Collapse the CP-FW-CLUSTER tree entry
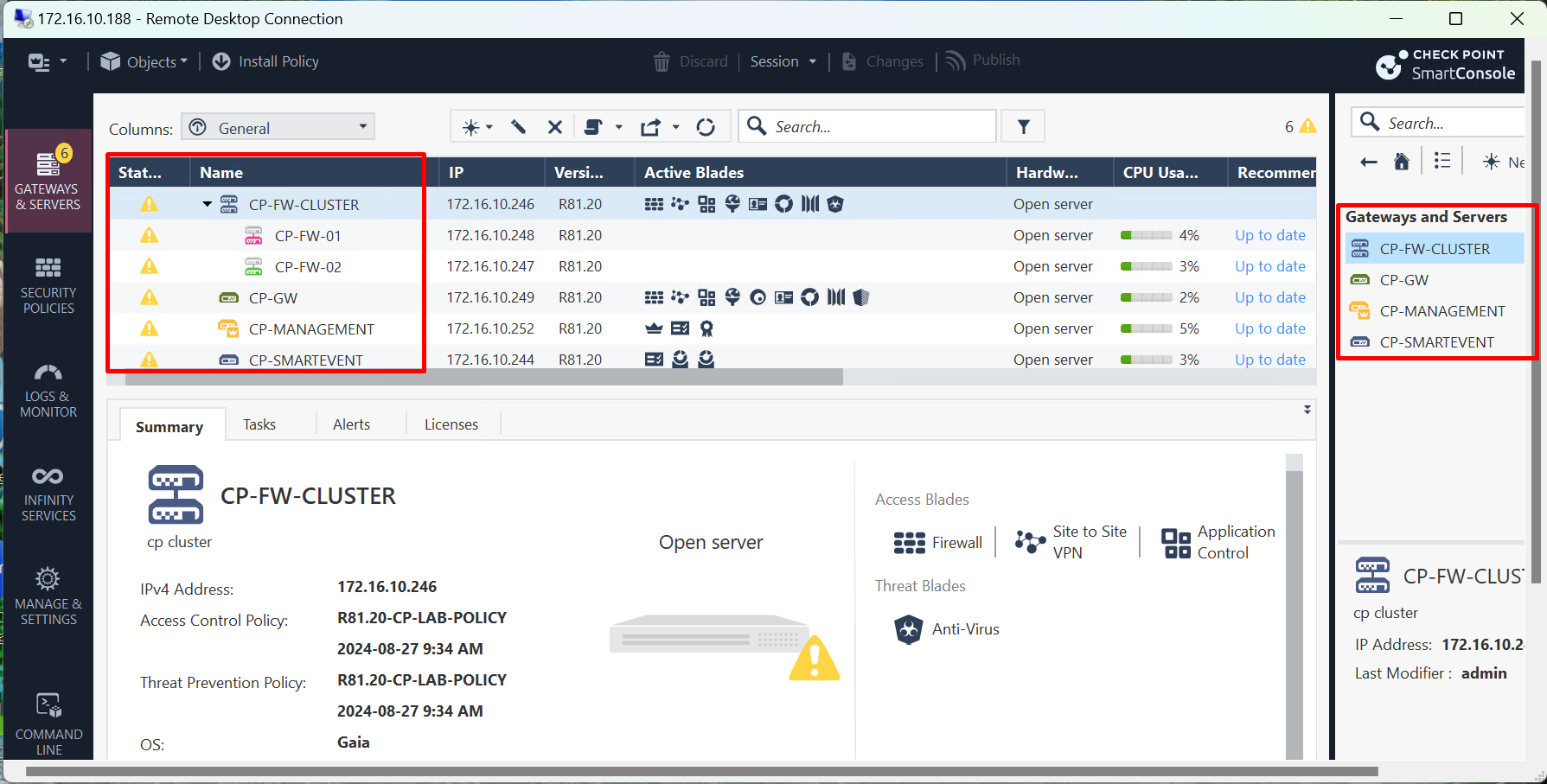The height and width of the screenshot is (784, 1547). click(206, 204)
